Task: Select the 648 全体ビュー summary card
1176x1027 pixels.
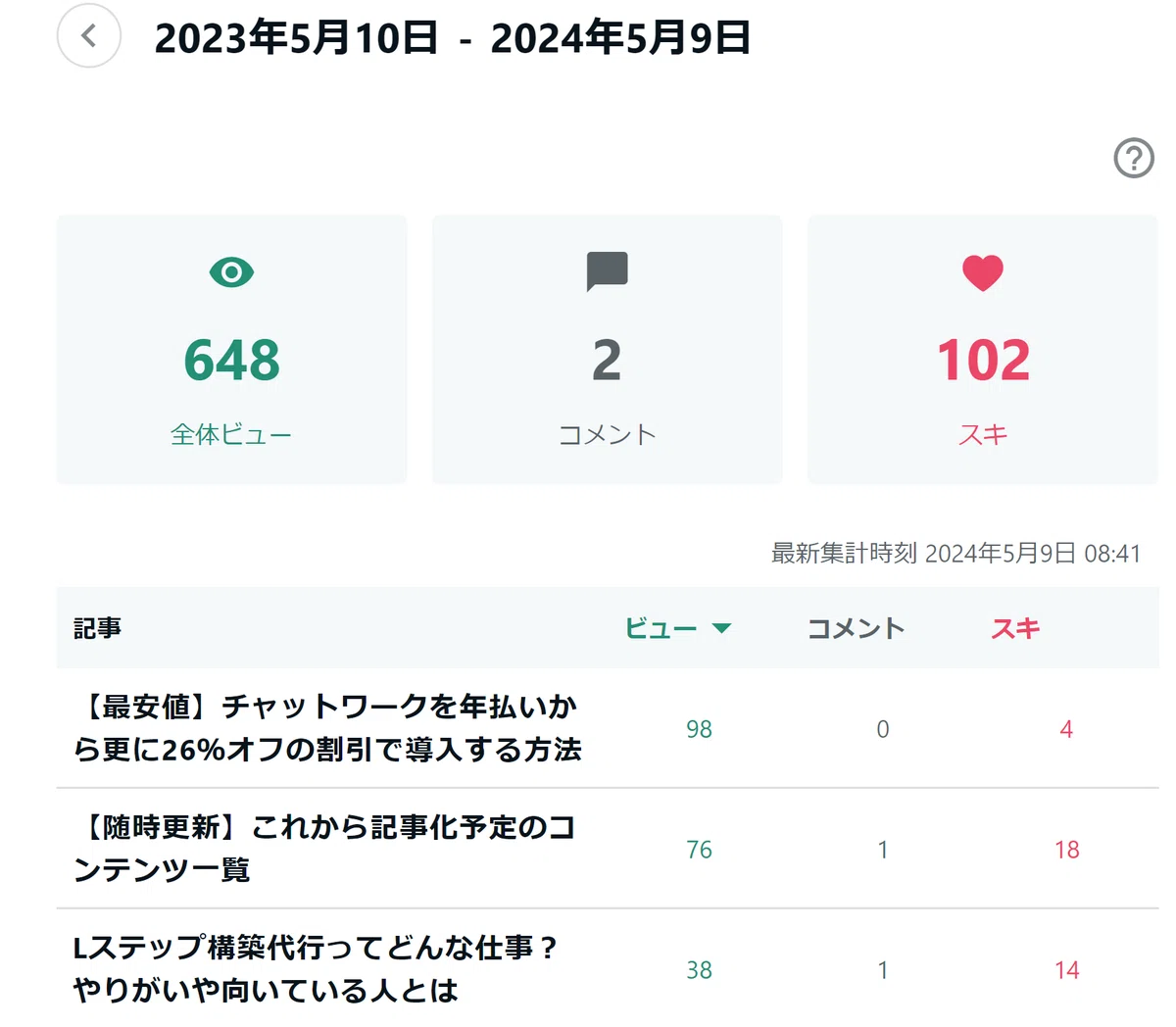Action: tap(231, 350)
